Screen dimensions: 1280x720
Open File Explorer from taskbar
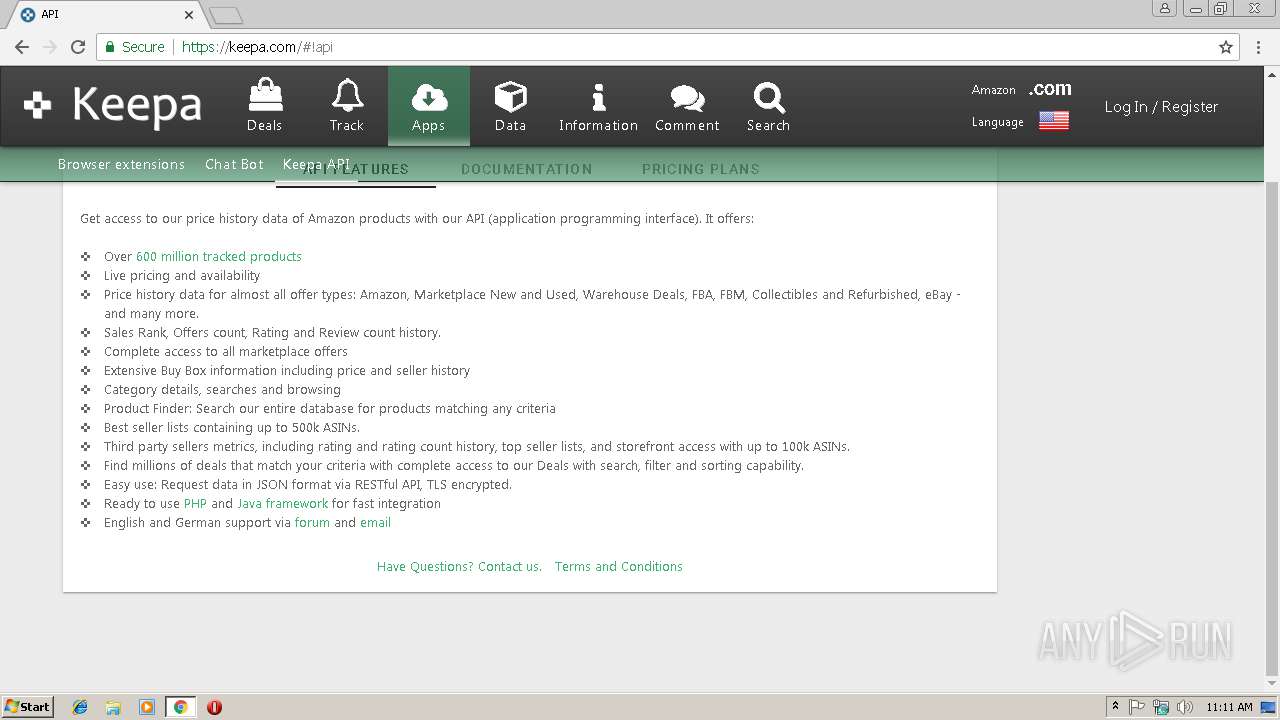click(113, 707)
